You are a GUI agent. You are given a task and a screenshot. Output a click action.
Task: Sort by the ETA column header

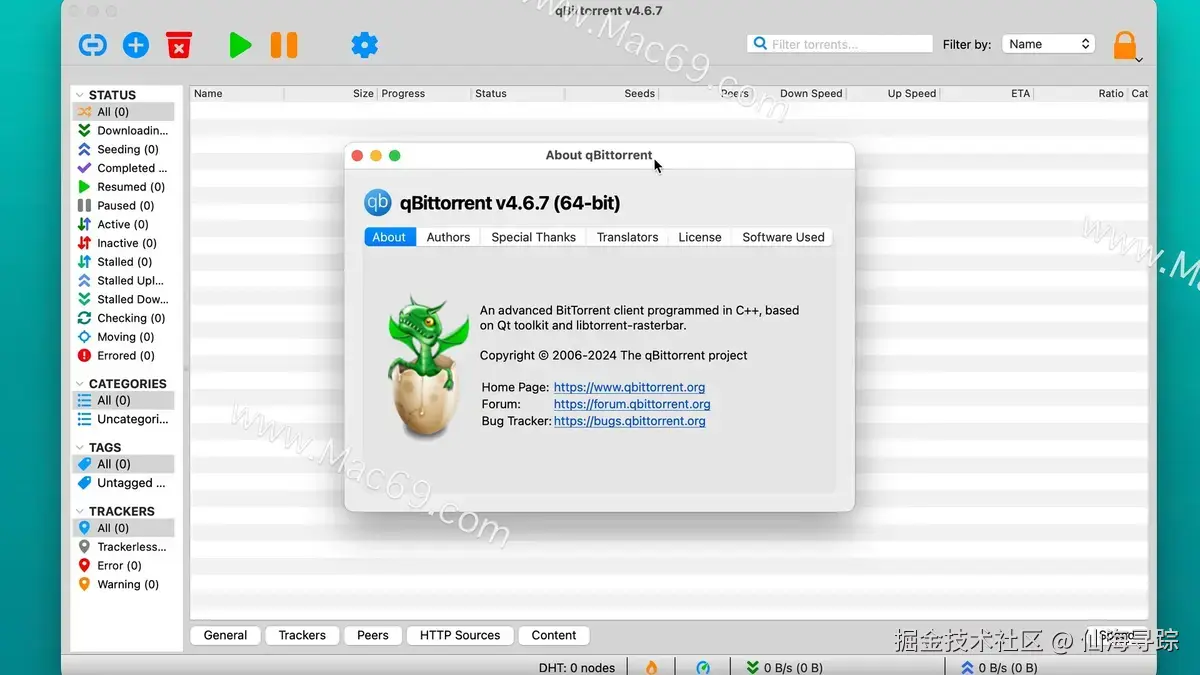coord(988,93)
